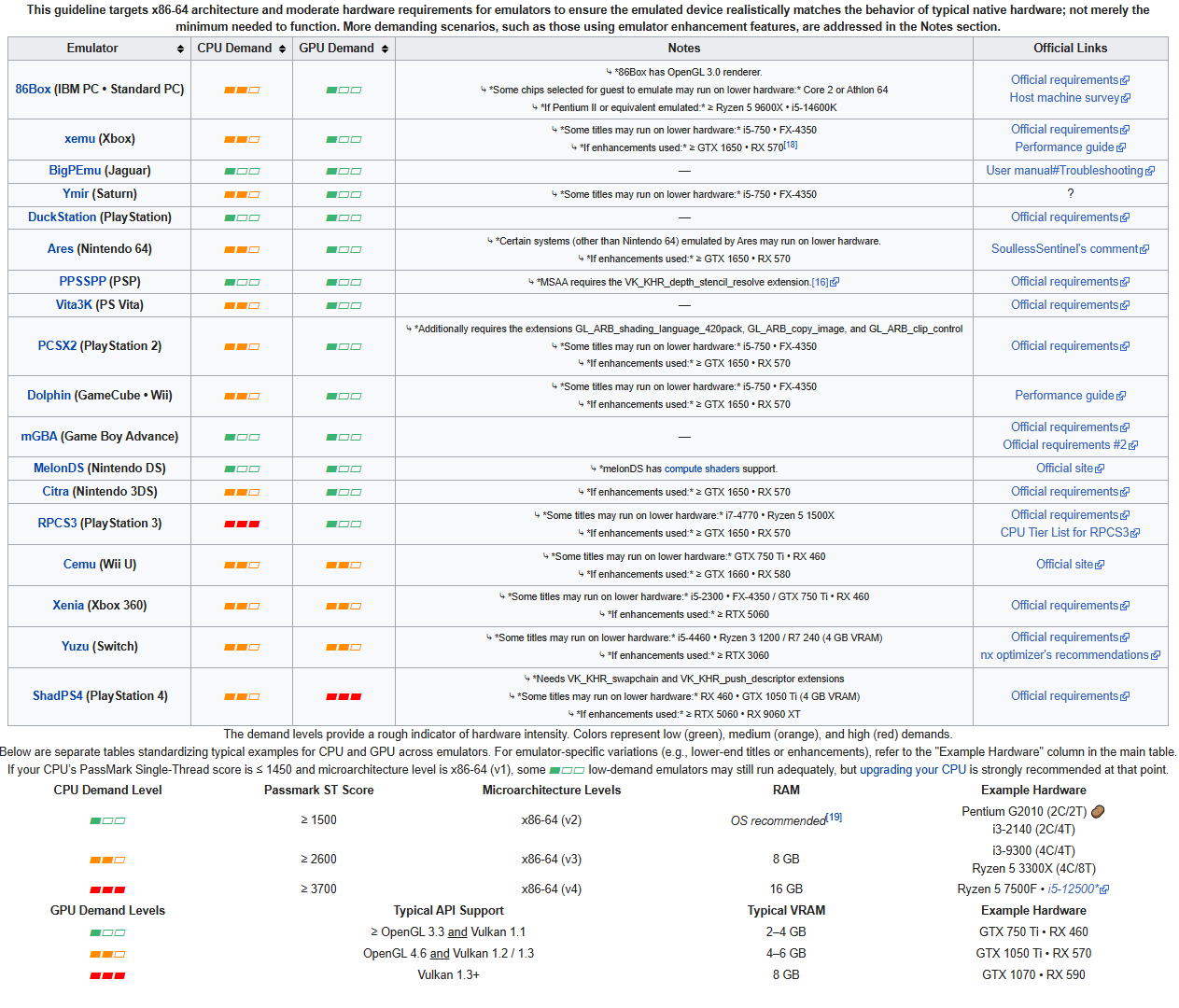Viewport: 1179px width, 1008px height.
Task: Open the RPCS3 emulator link
Action: [x=57, y=523]
